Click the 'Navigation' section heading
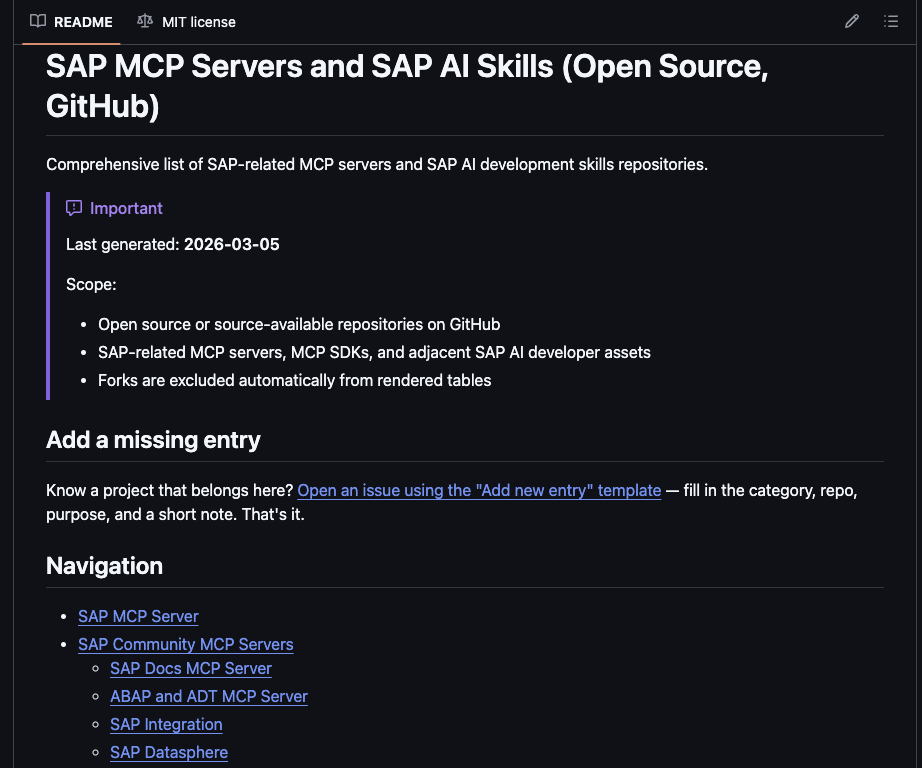This screenshot has width=922, height=768. (104, 566)
